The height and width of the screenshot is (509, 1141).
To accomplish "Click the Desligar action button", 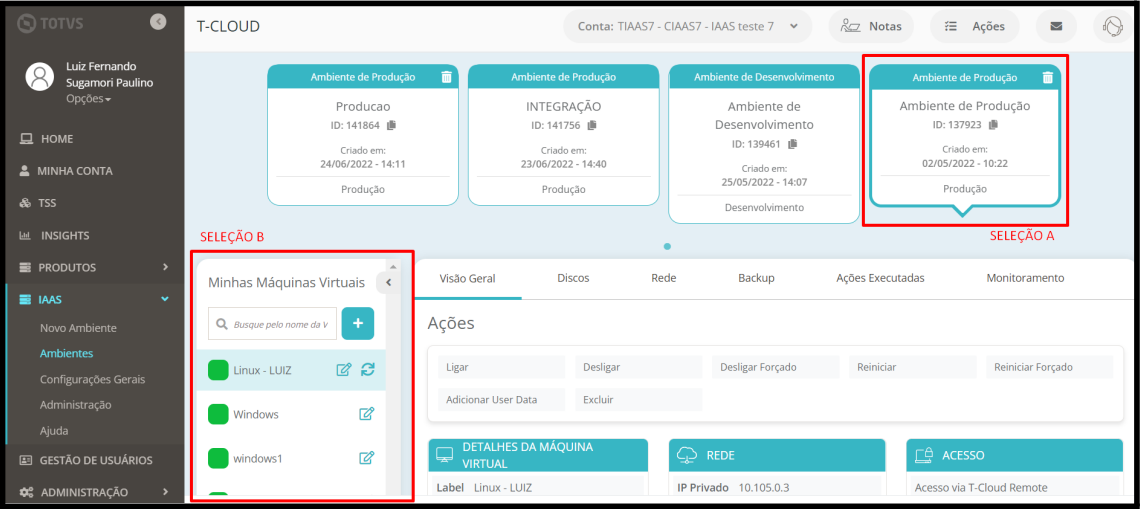I will [638, 367].
